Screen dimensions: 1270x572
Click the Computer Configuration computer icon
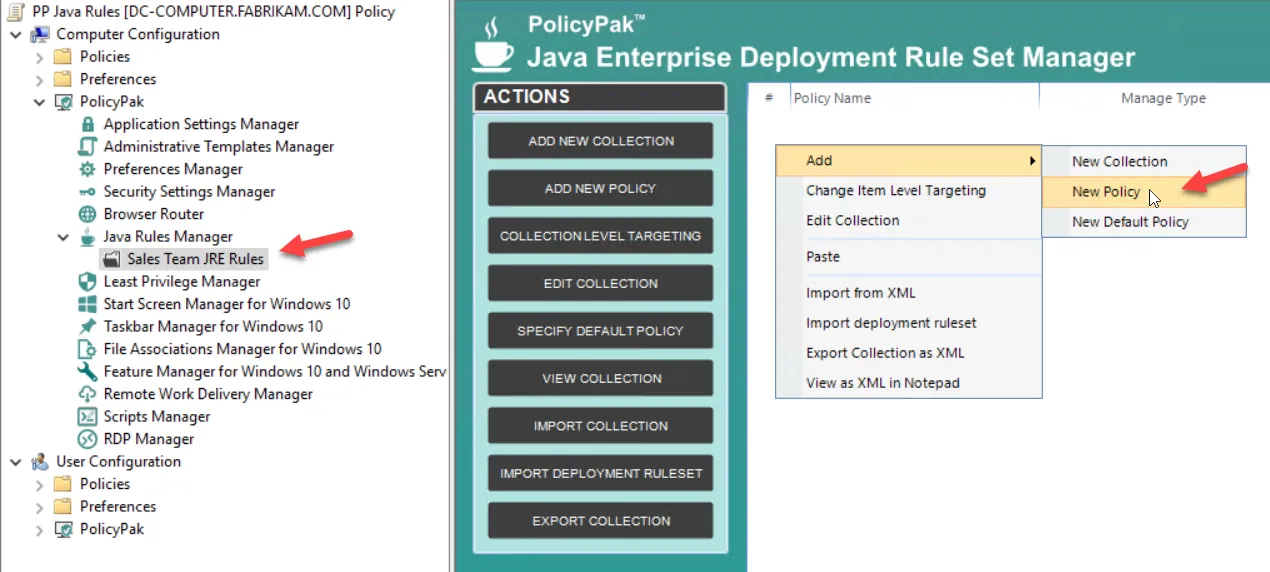pos(40,34)
